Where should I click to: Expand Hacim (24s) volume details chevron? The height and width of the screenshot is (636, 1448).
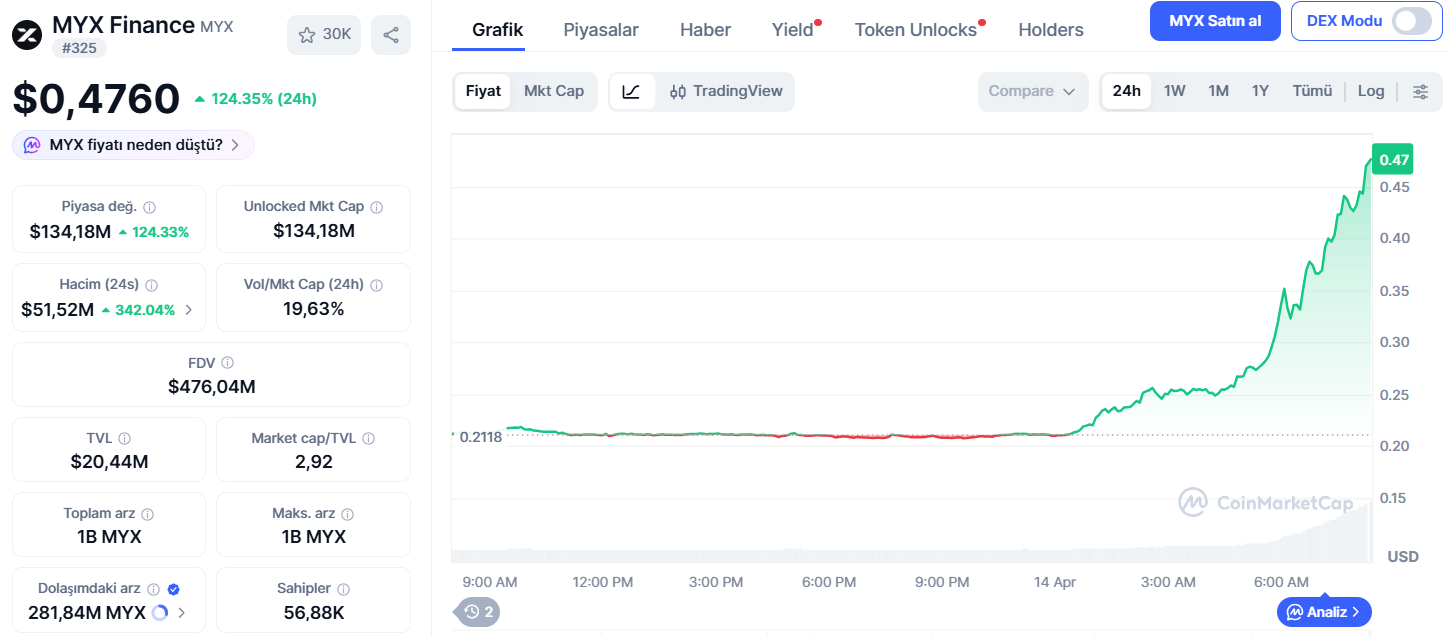coord(190,310)
